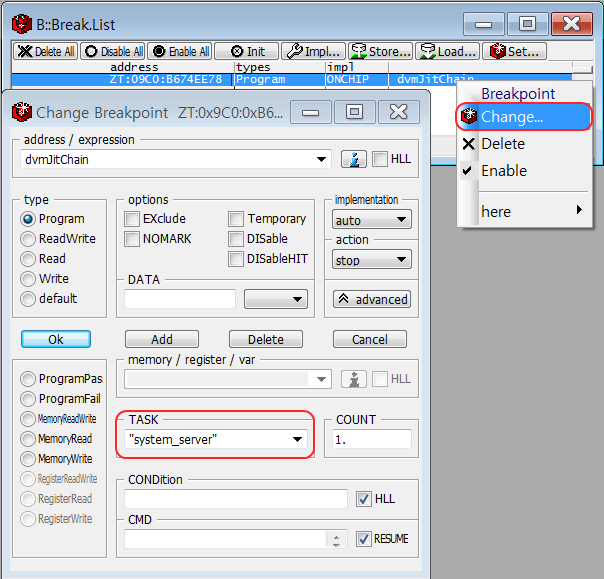
Task: Select Delete in the context menu
Action: point(502,144)
